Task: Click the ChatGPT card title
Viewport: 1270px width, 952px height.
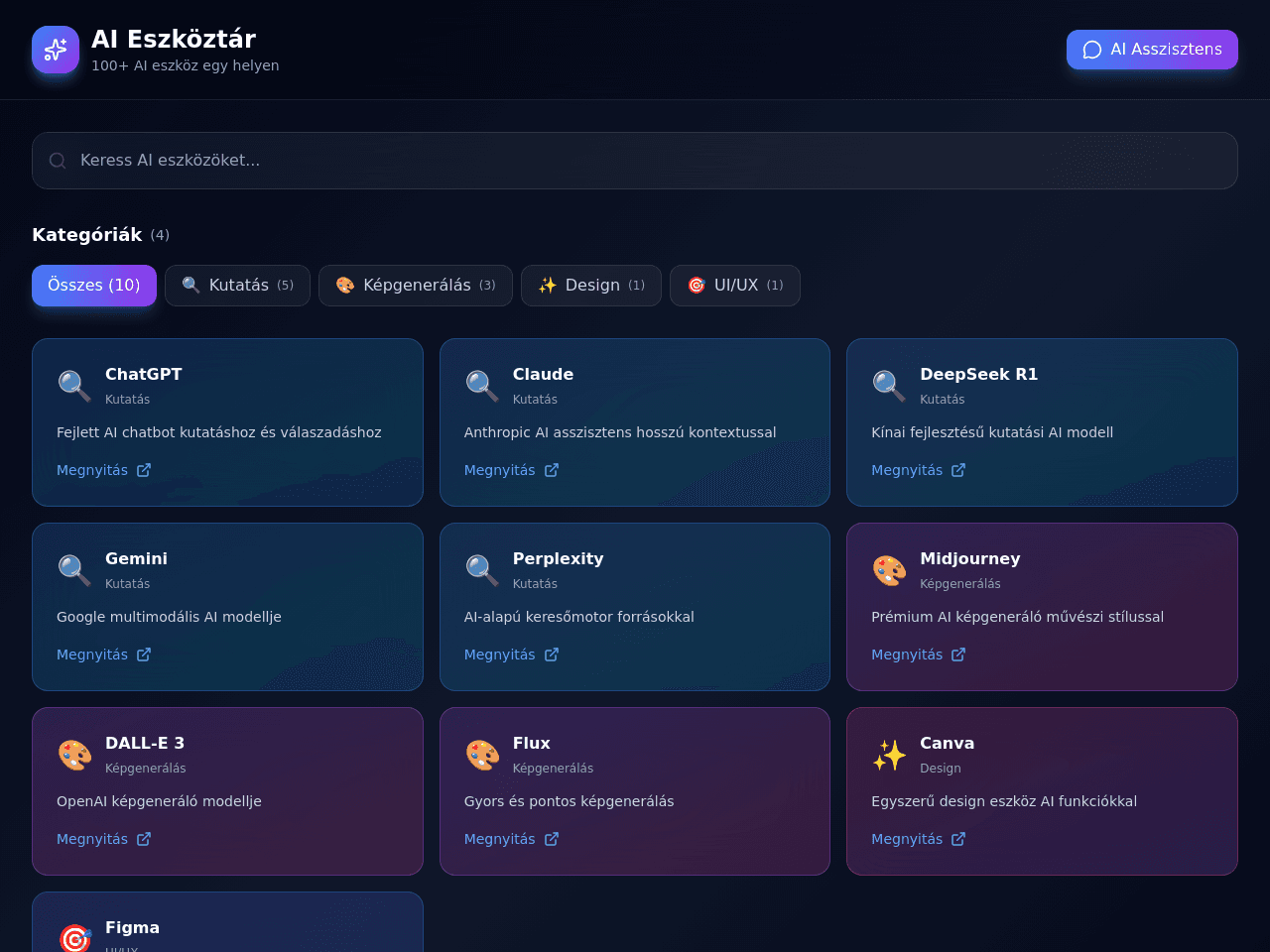Action: coord(144,375)
